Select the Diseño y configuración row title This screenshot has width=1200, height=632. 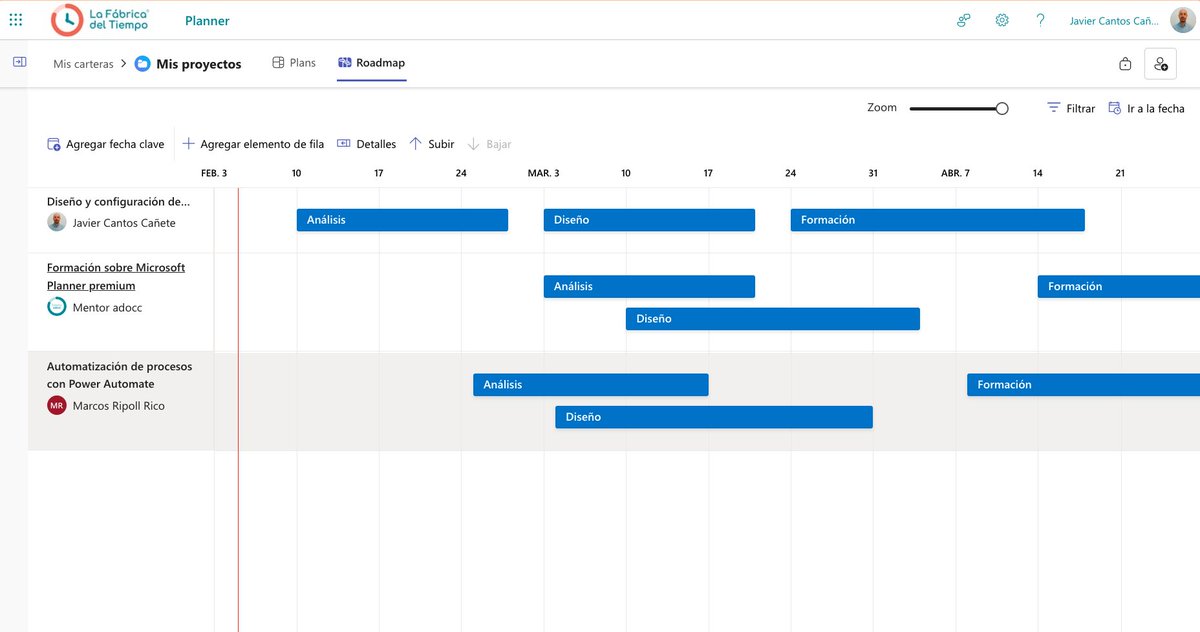click(118, 201)
